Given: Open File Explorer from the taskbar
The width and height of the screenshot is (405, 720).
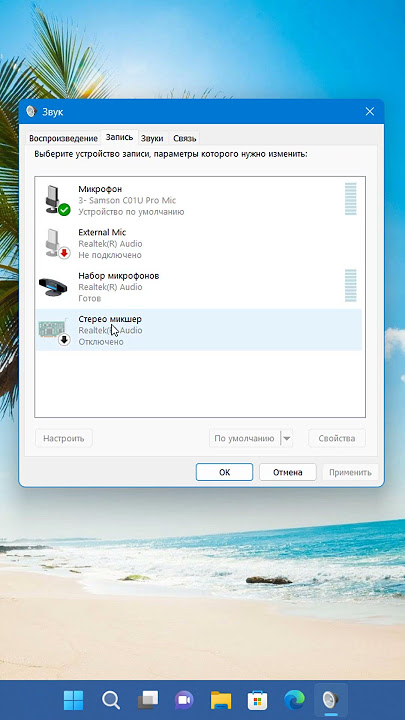Looking at the screenshot, I should pyautogui.click(x=221, y=700).
